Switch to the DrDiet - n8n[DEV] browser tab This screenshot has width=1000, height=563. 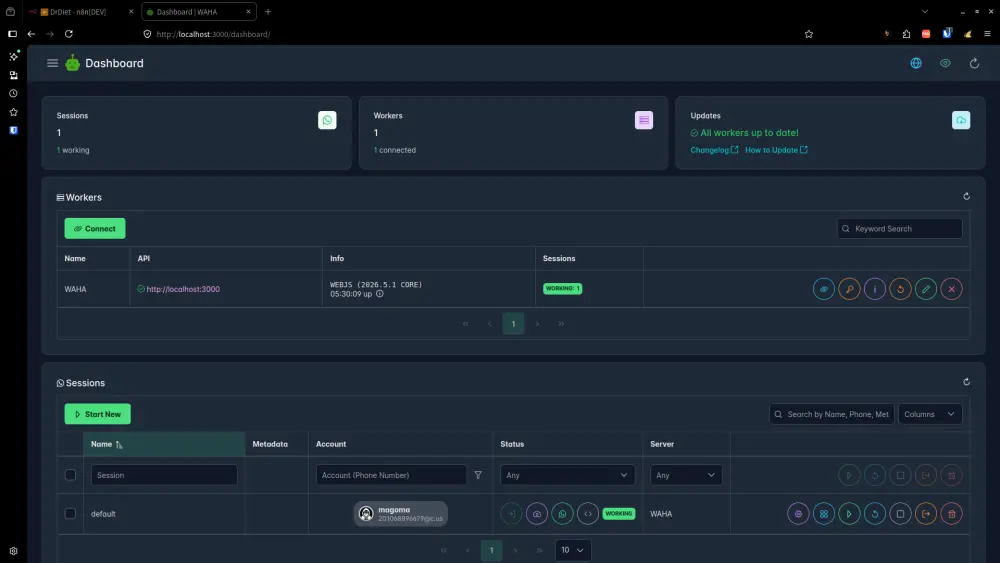click(x=80, y=11)
